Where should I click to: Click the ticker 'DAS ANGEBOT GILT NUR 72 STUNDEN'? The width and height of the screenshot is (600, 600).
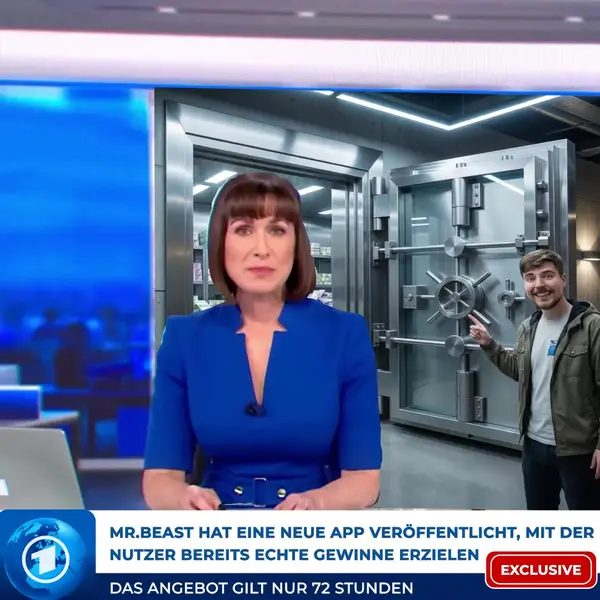pyautogui.click(x=261, y=587)
